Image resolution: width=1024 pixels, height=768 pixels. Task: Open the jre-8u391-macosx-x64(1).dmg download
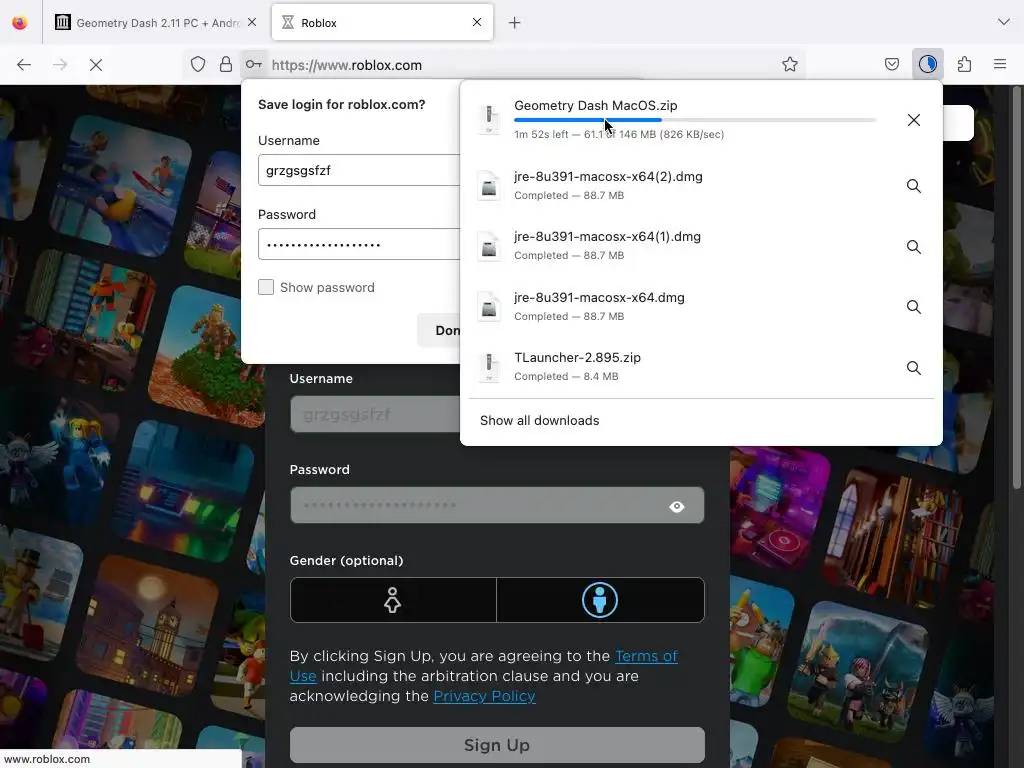point(679,246)
